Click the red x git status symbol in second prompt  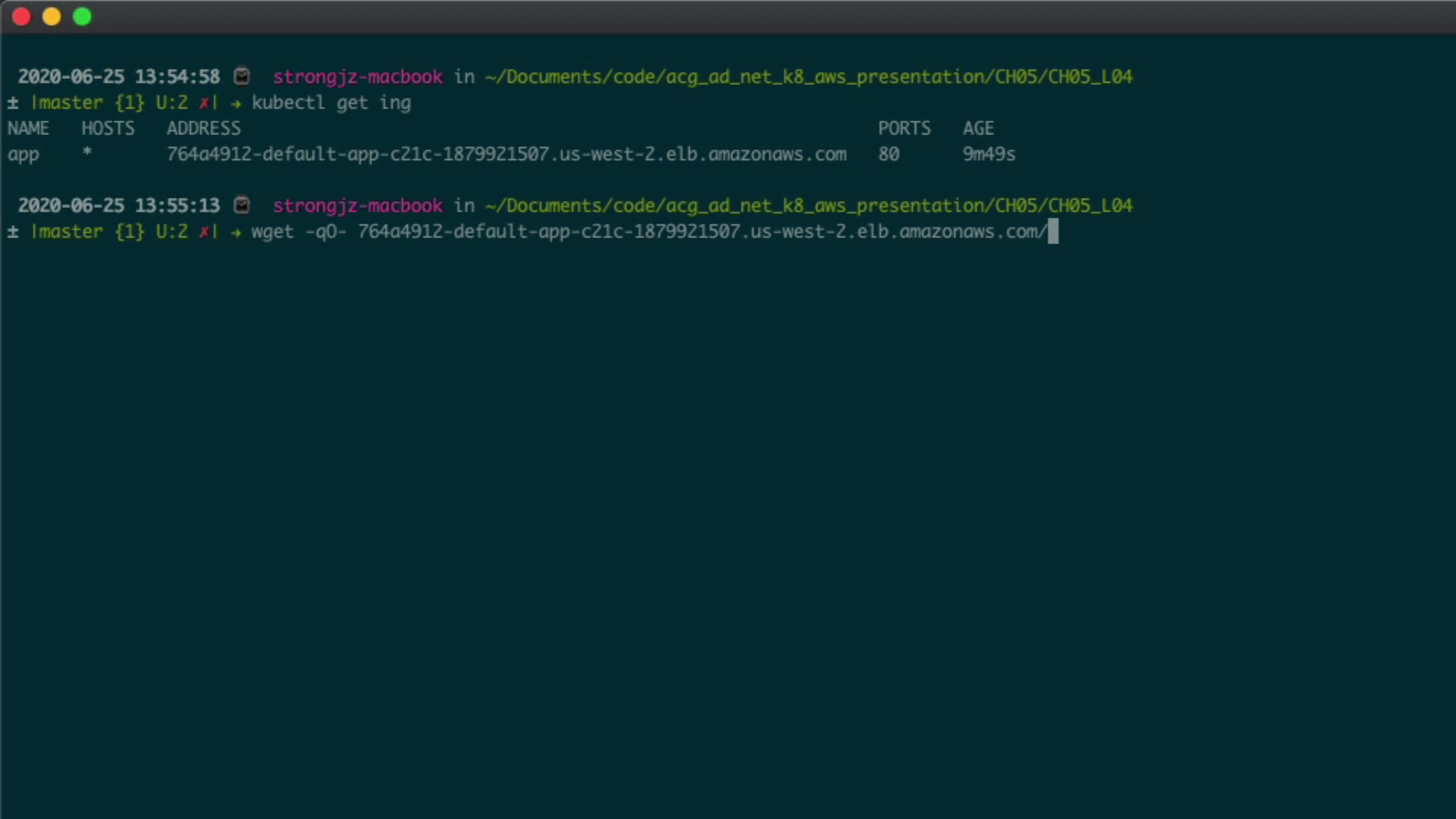[204, 232]
